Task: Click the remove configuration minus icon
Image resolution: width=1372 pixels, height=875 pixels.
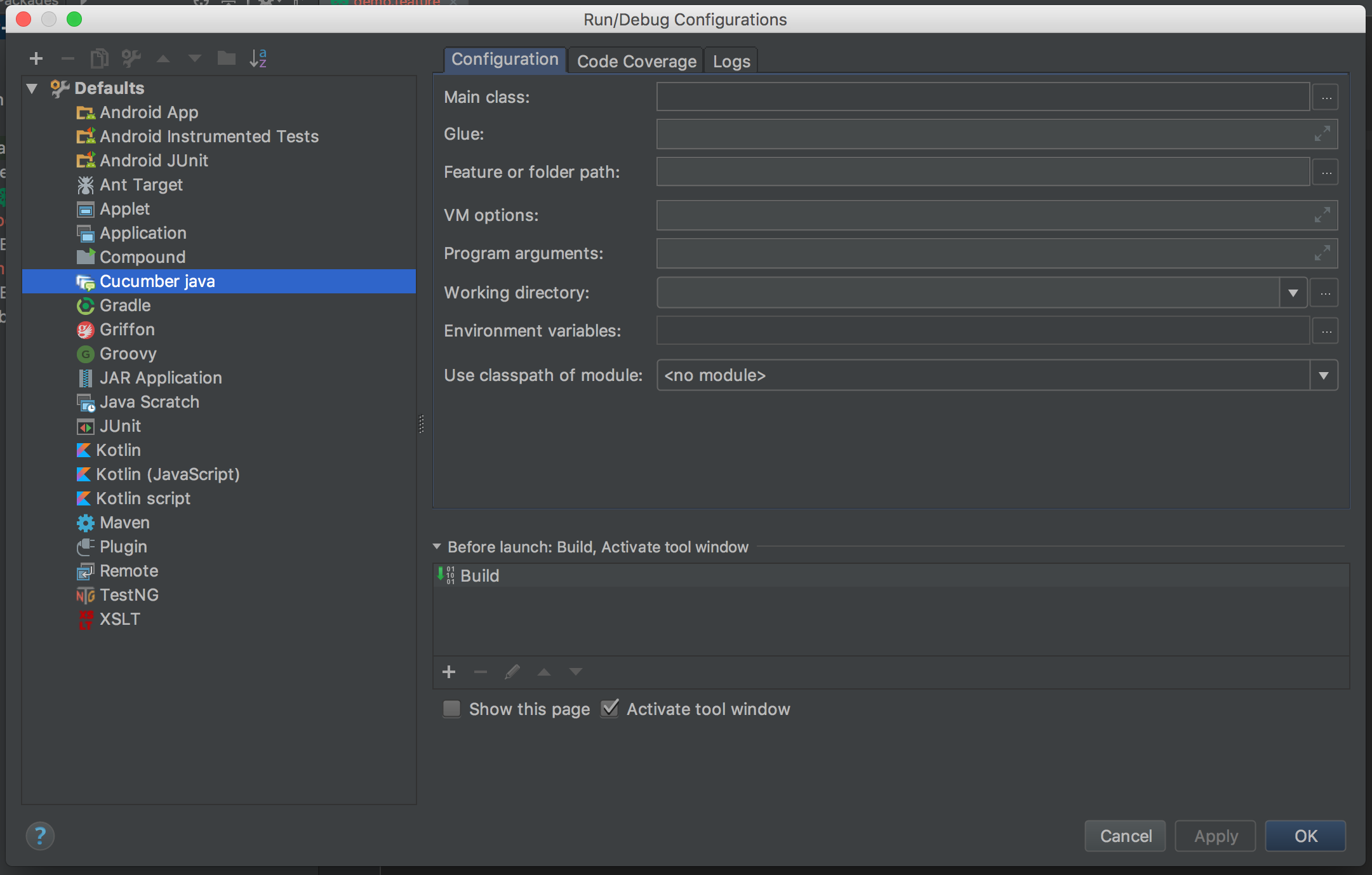Action: [68, 59]
